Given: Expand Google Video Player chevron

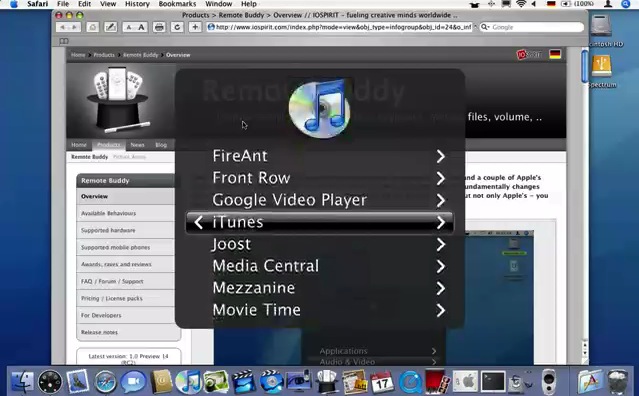Looking at the screenshot, I should tap(441, 200).
